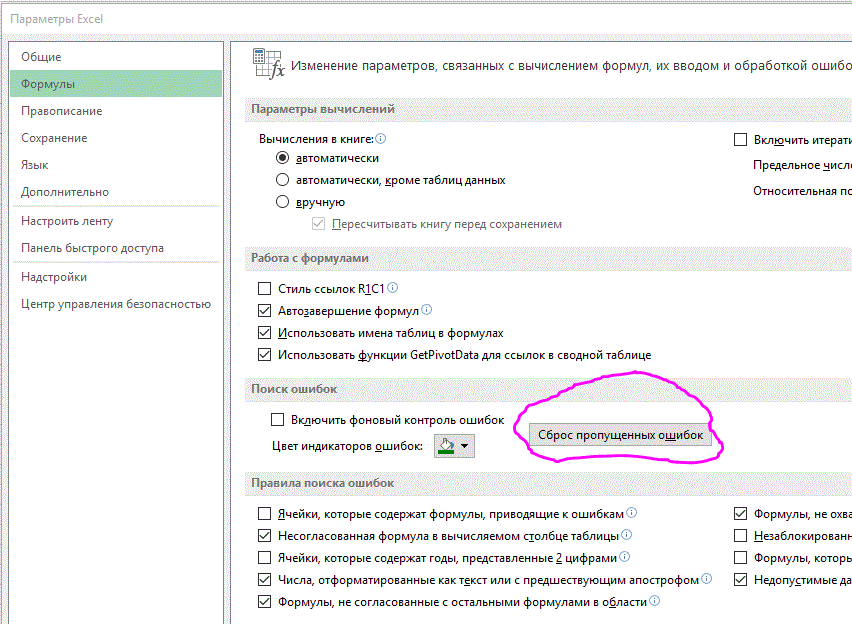Toggle Несогласованная формула в вычисляемом столбце
This screenshot has width=852, height=624.
pyautogui.click(x=264, y=535)
